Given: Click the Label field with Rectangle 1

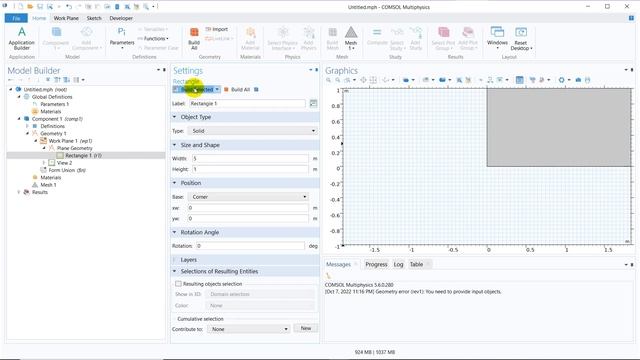Looking at the screenshot, I should click(x=247, y=104).
